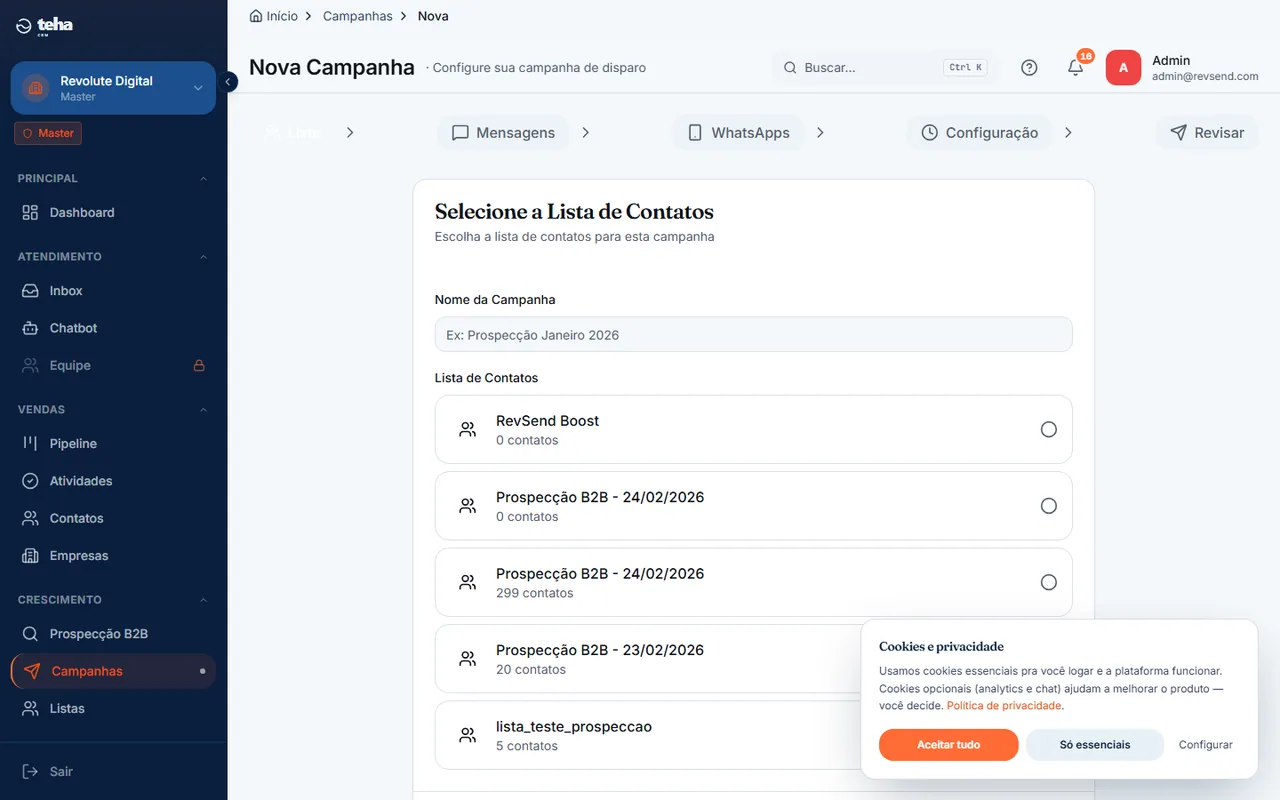Click Nome da Campanha input field

pyautogui.click(x=753, y=335)
